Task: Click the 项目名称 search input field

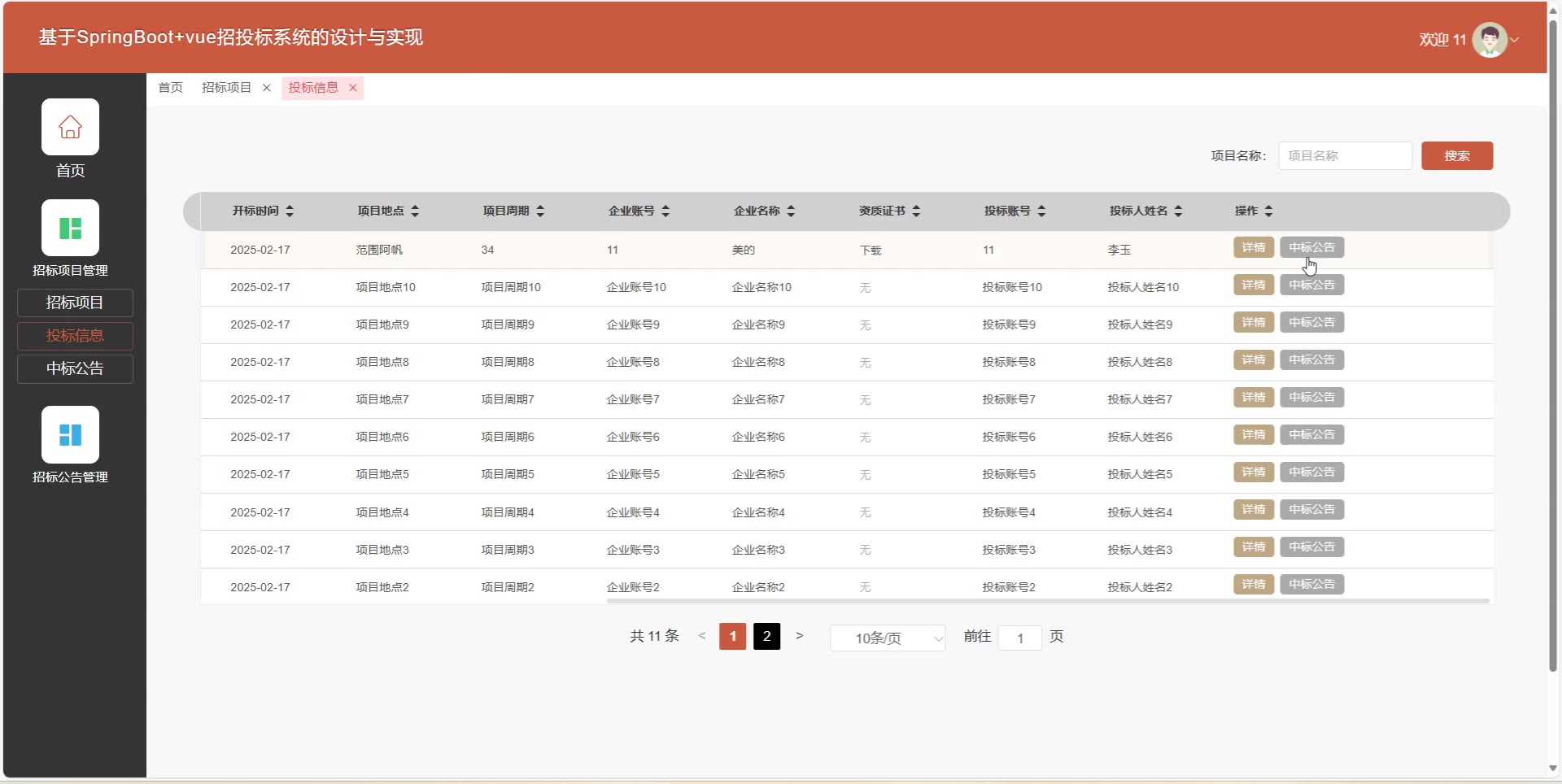Action: pos(1345,155)
